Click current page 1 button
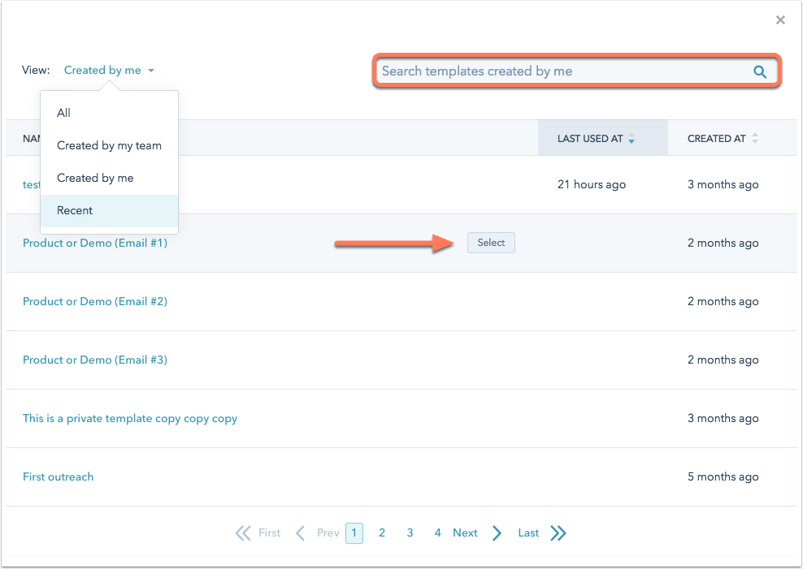Screen dimensions: 803x569 tap(354, 533)
